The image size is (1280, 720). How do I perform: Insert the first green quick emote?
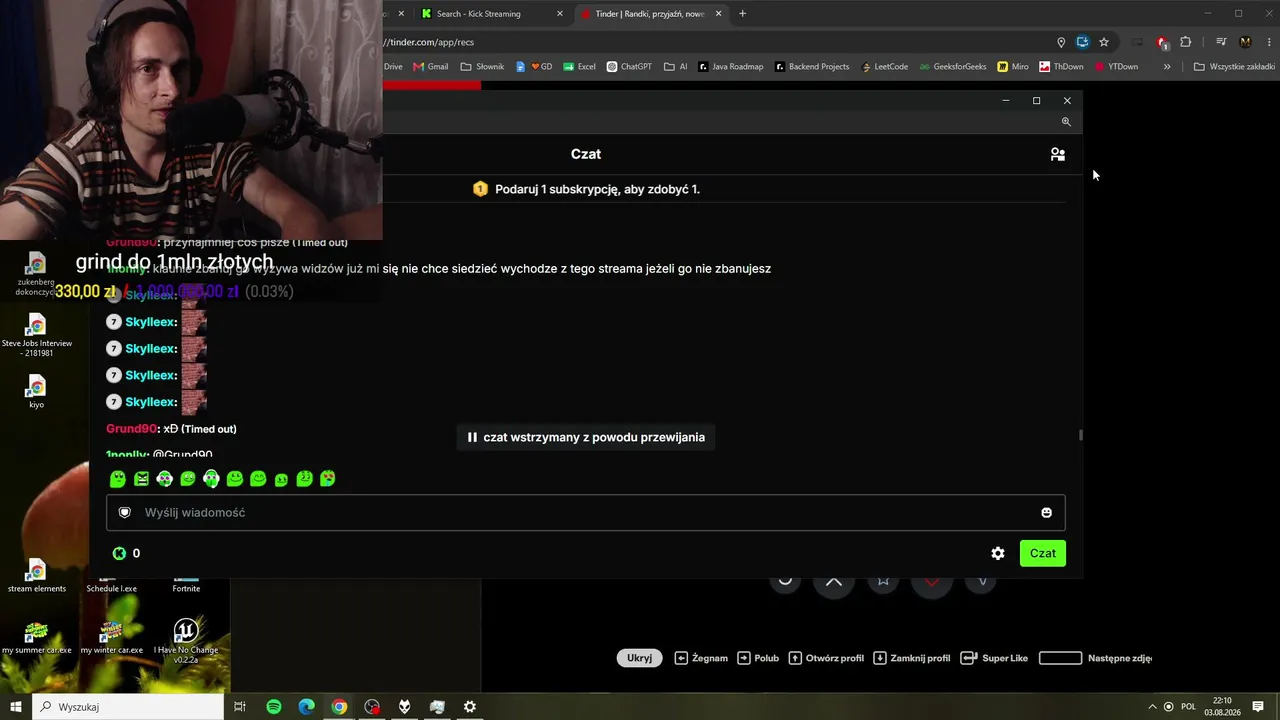118,479
